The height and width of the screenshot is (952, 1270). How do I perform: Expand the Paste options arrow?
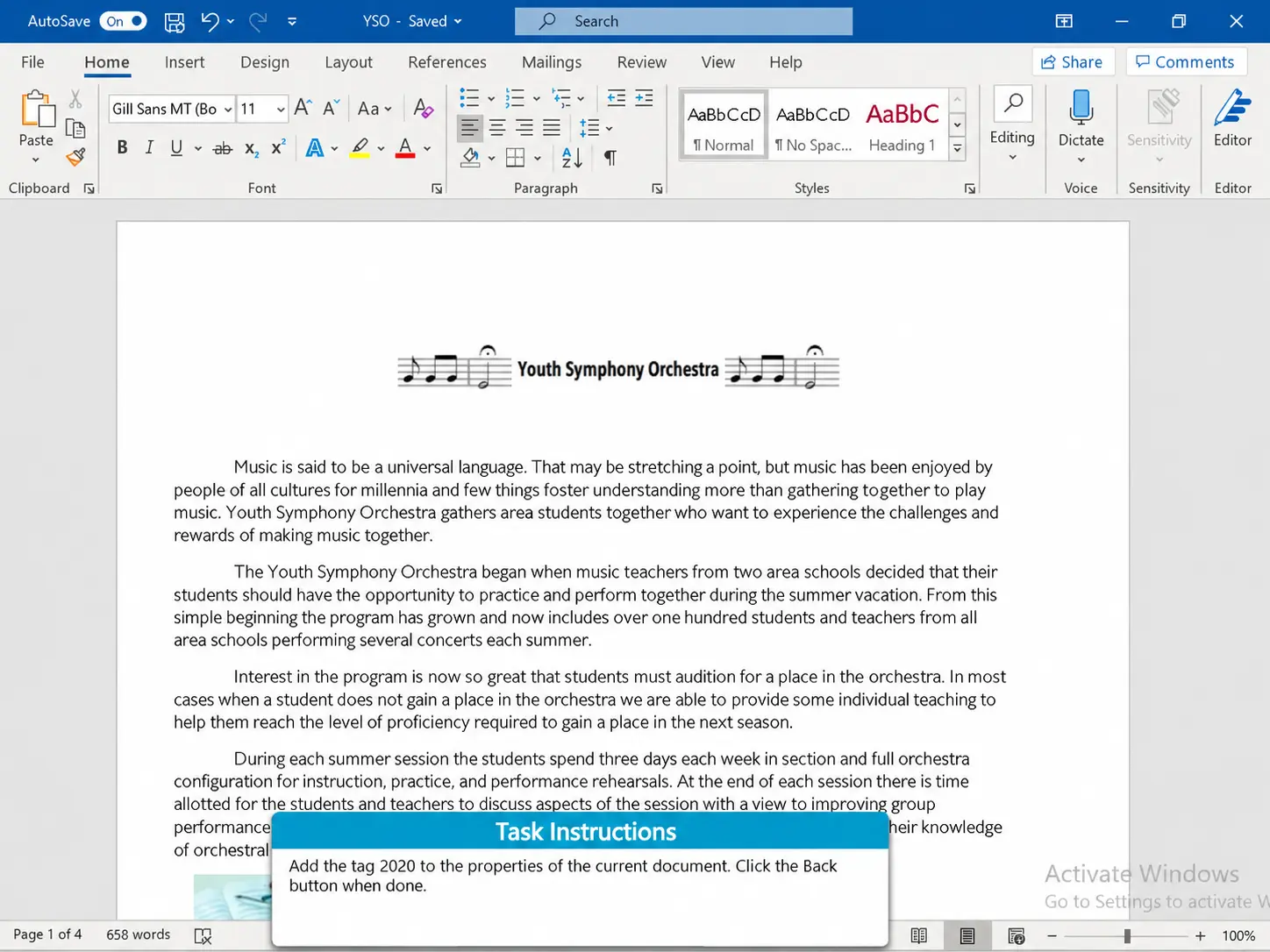pos(35,160)
